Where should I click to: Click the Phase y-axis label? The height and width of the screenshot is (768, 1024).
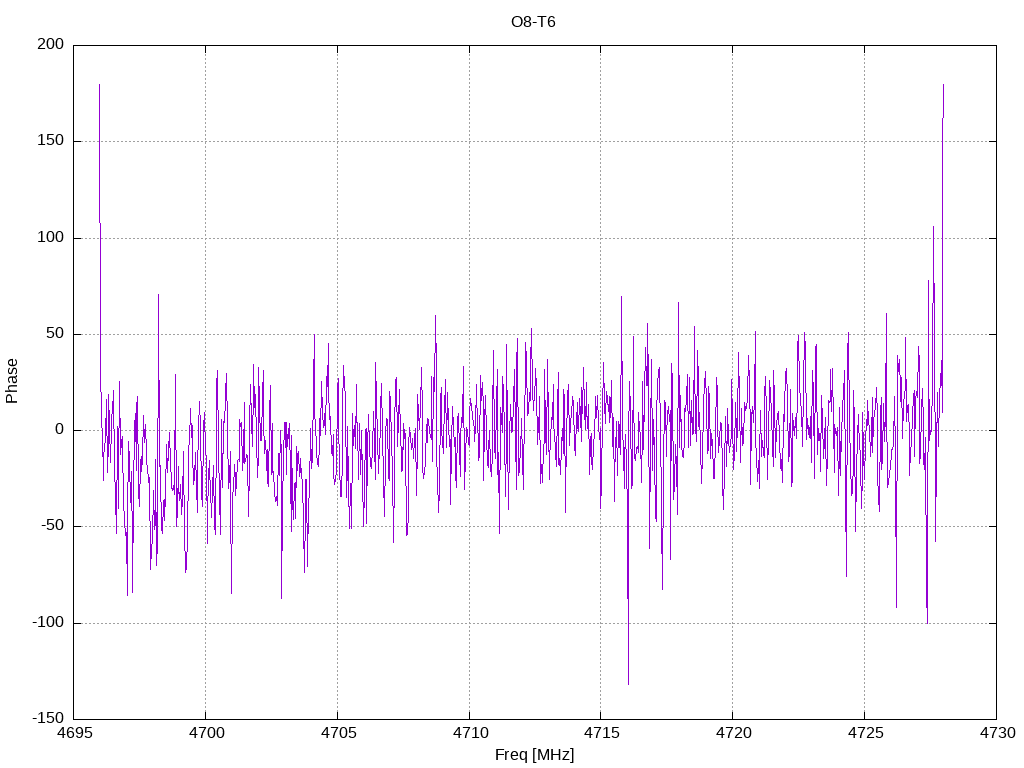pyautogui.click(x=12, y=381)
